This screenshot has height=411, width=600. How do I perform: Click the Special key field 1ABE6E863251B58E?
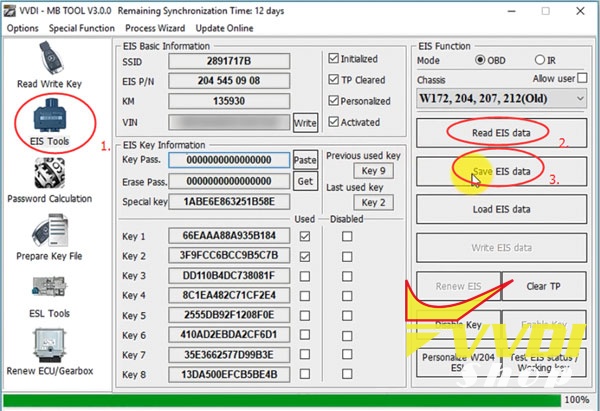click(x=229, y=202)
